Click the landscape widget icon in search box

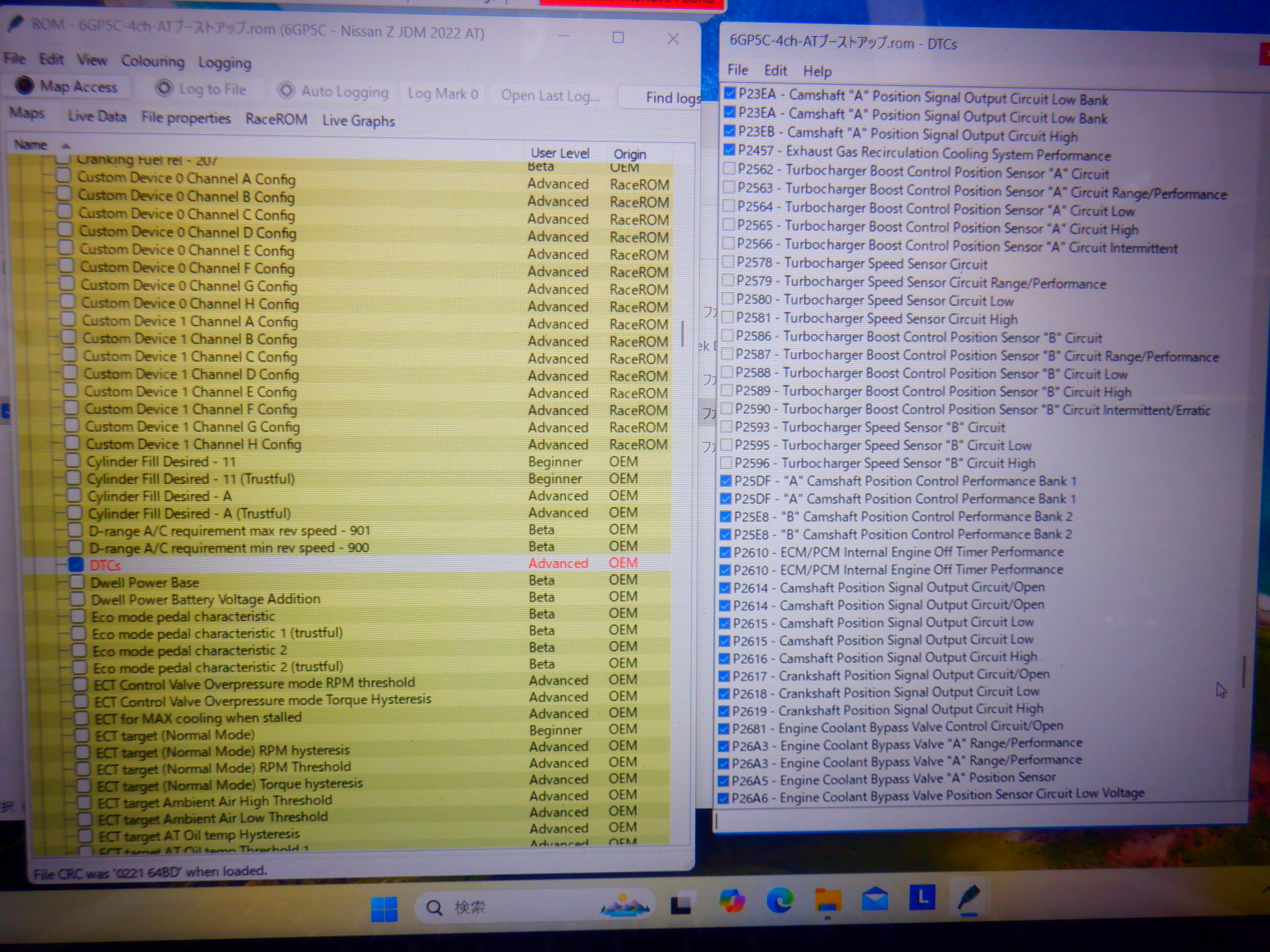625,906
